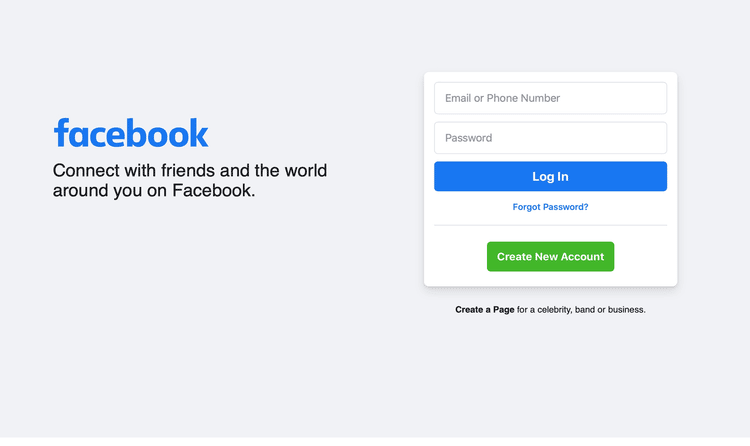
Task: Follow the Create a Page link
Action: click(x=485, y=310)
